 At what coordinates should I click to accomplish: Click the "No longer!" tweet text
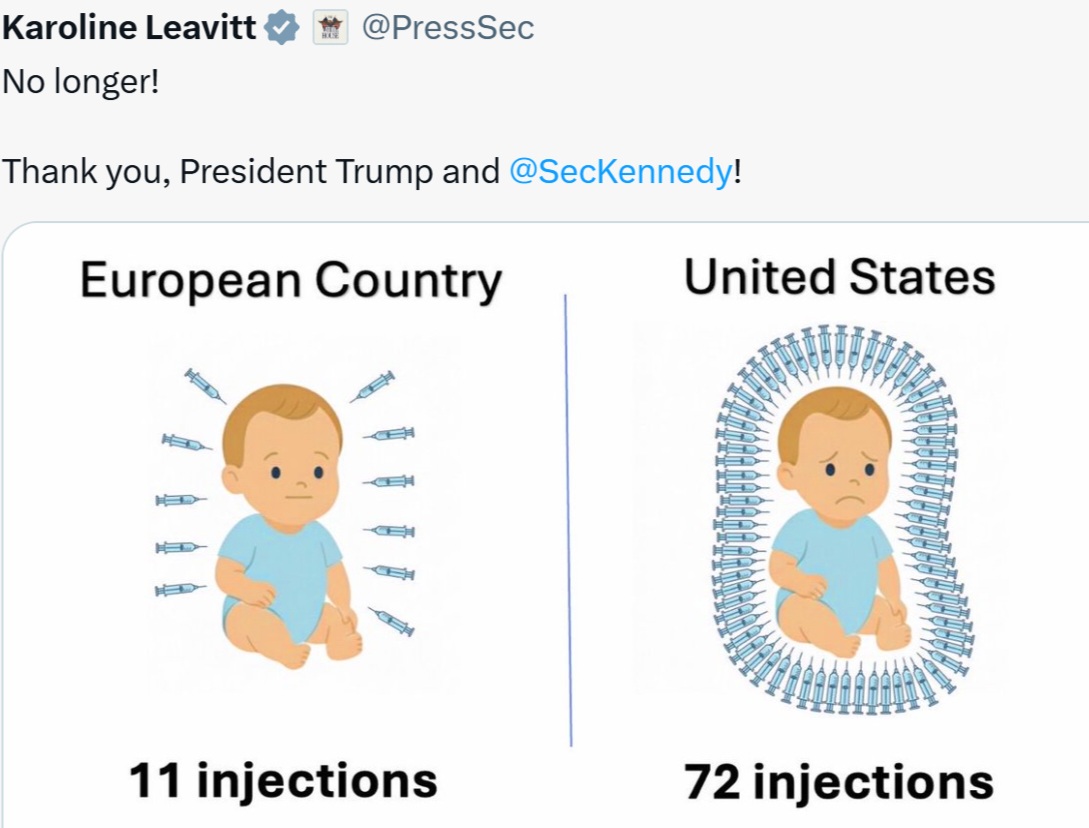tap(81, 82)
